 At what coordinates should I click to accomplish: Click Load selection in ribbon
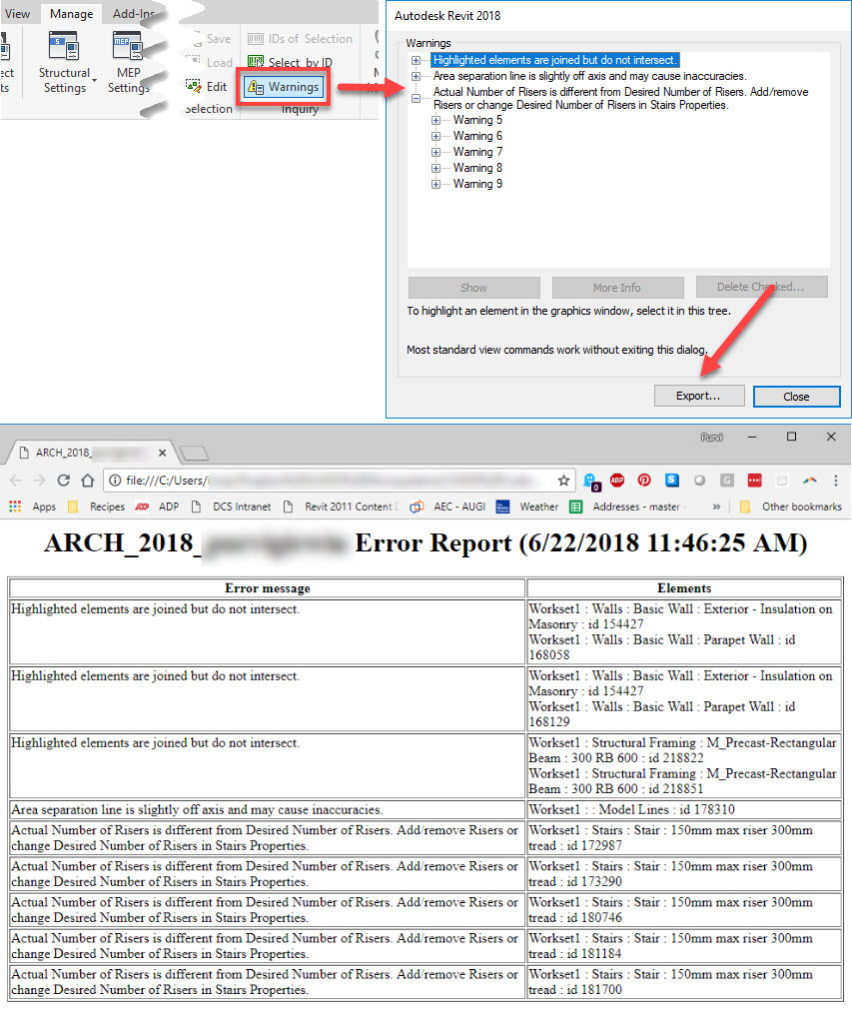[210, 62]
